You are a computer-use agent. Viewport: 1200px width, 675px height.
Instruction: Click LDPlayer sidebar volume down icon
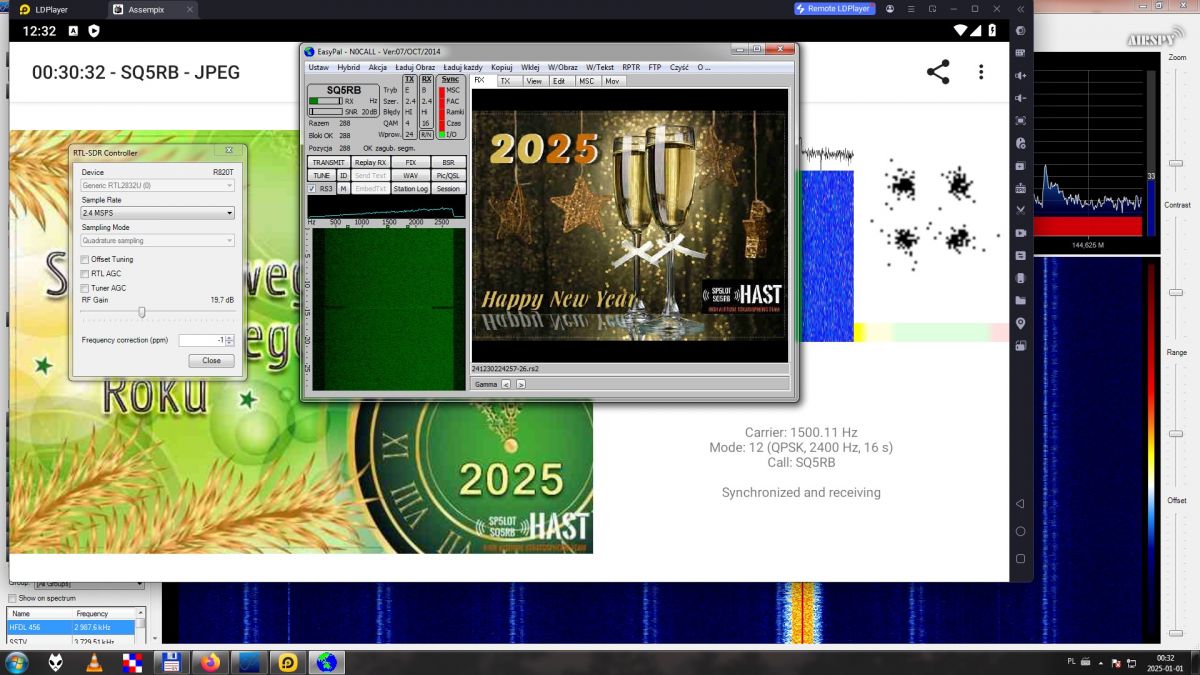click(x=1020, y=98)
